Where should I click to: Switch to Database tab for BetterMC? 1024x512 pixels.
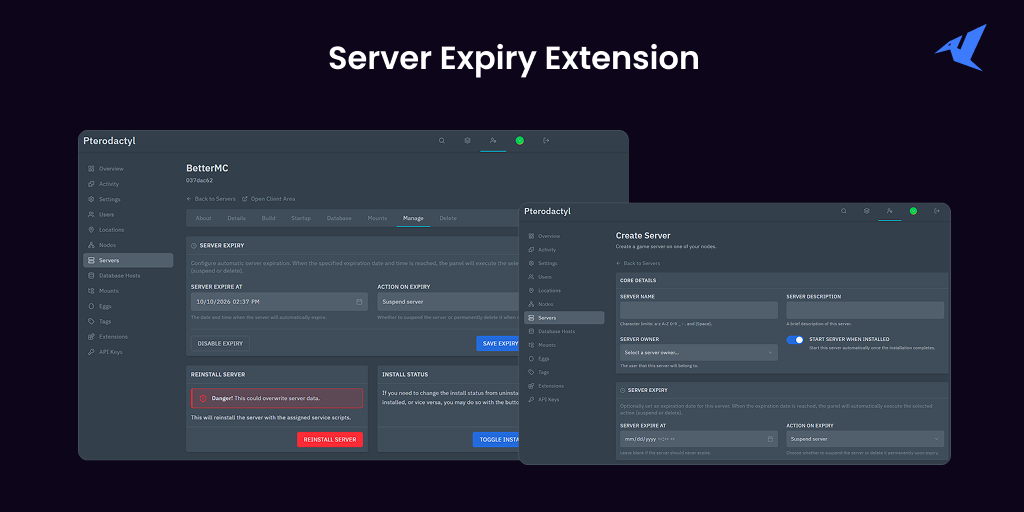[x=339, y=218]
